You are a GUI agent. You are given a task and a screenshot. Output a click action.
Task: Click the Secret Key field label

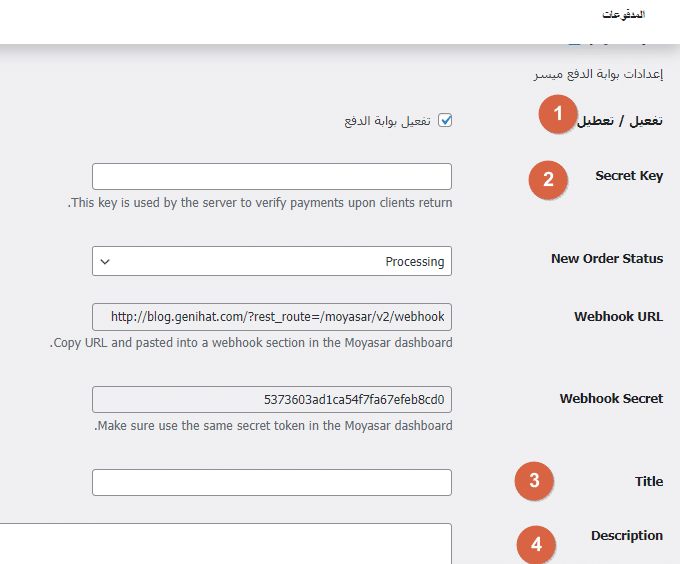[629, 176]
